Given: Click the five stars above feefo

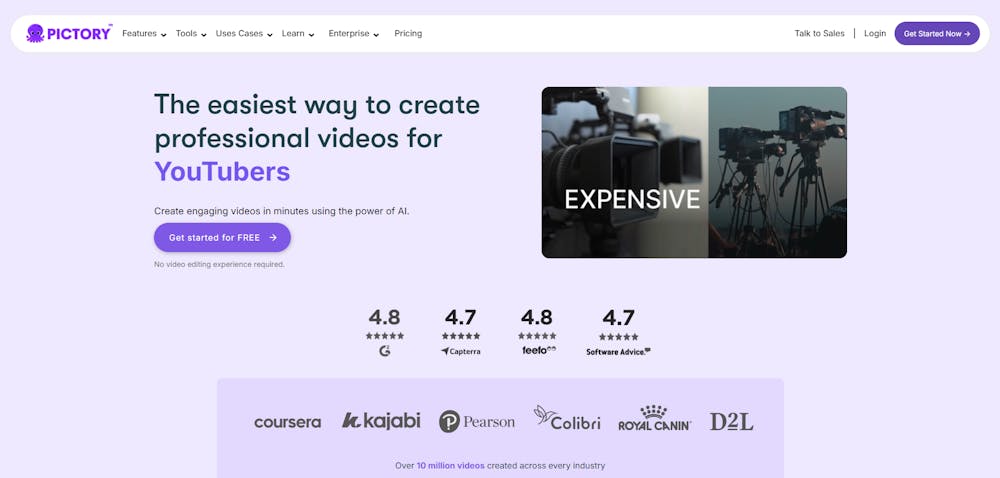Looking at the screenshot, I should click(537, 336).
